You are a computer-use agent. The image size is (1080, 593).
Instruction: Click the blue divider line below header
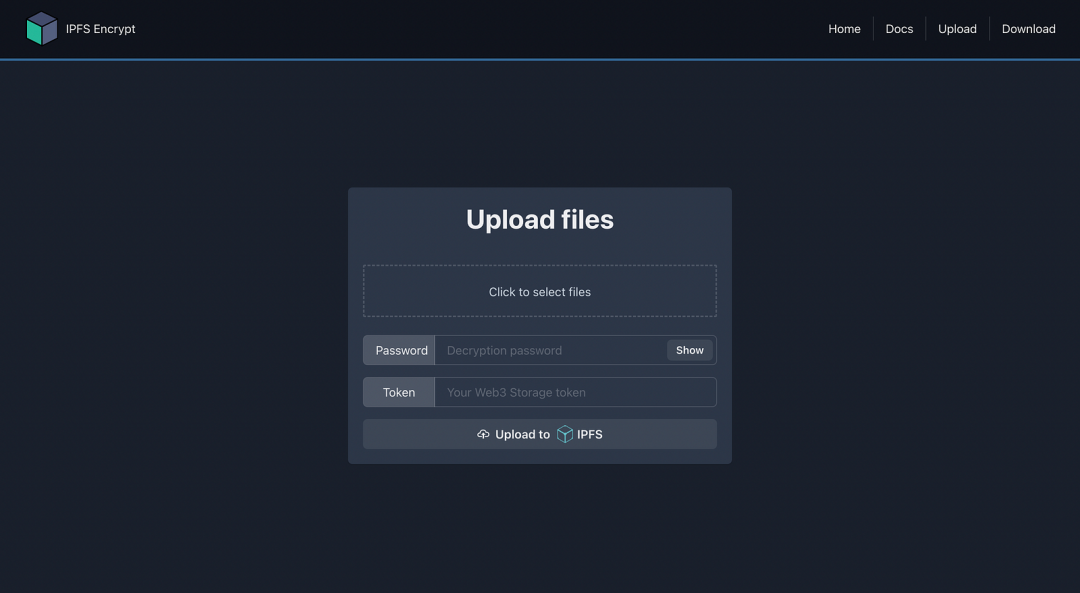pos(540,60)
